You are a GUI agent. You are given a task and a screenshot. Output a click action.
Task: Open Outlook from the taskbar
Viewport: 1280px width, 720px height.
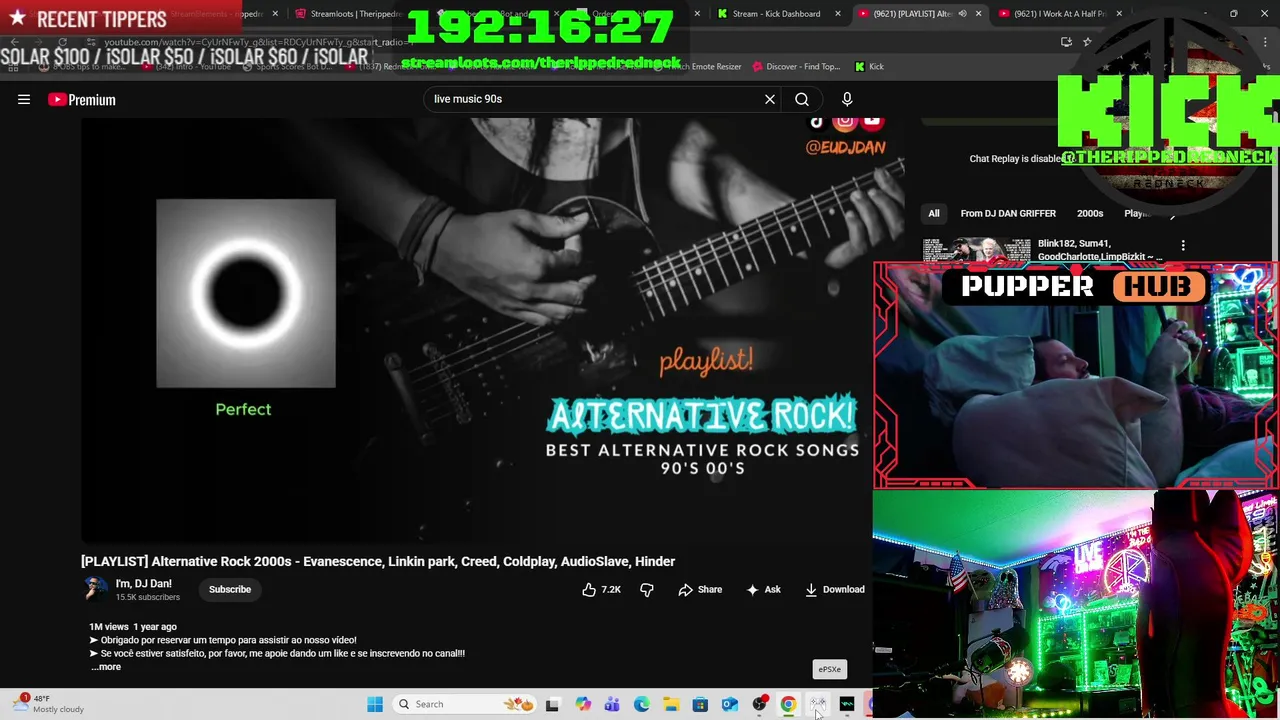[x=730, y=705]
